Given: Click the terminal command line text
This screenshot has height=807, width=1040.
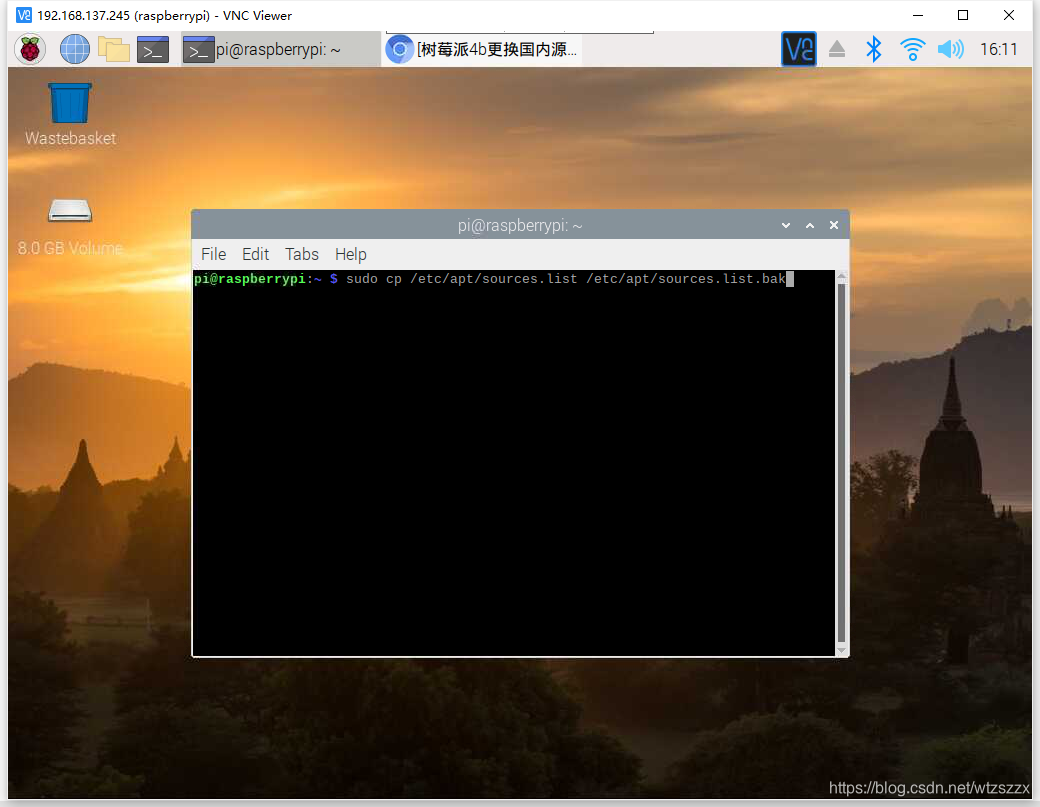Looking at the screenshot, I should [565, 279].
